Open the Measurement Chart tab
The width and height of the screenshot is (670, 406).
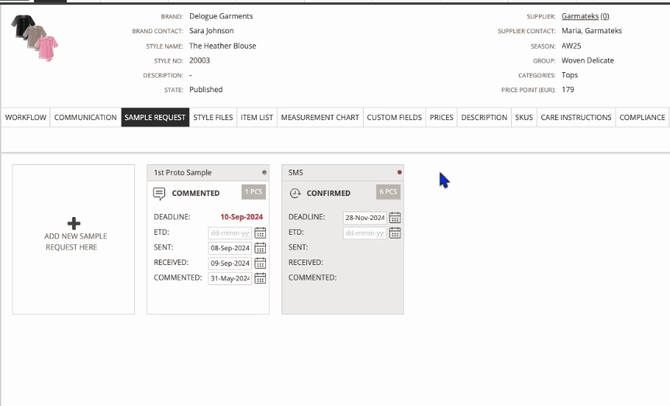click(x=320, y=118)
